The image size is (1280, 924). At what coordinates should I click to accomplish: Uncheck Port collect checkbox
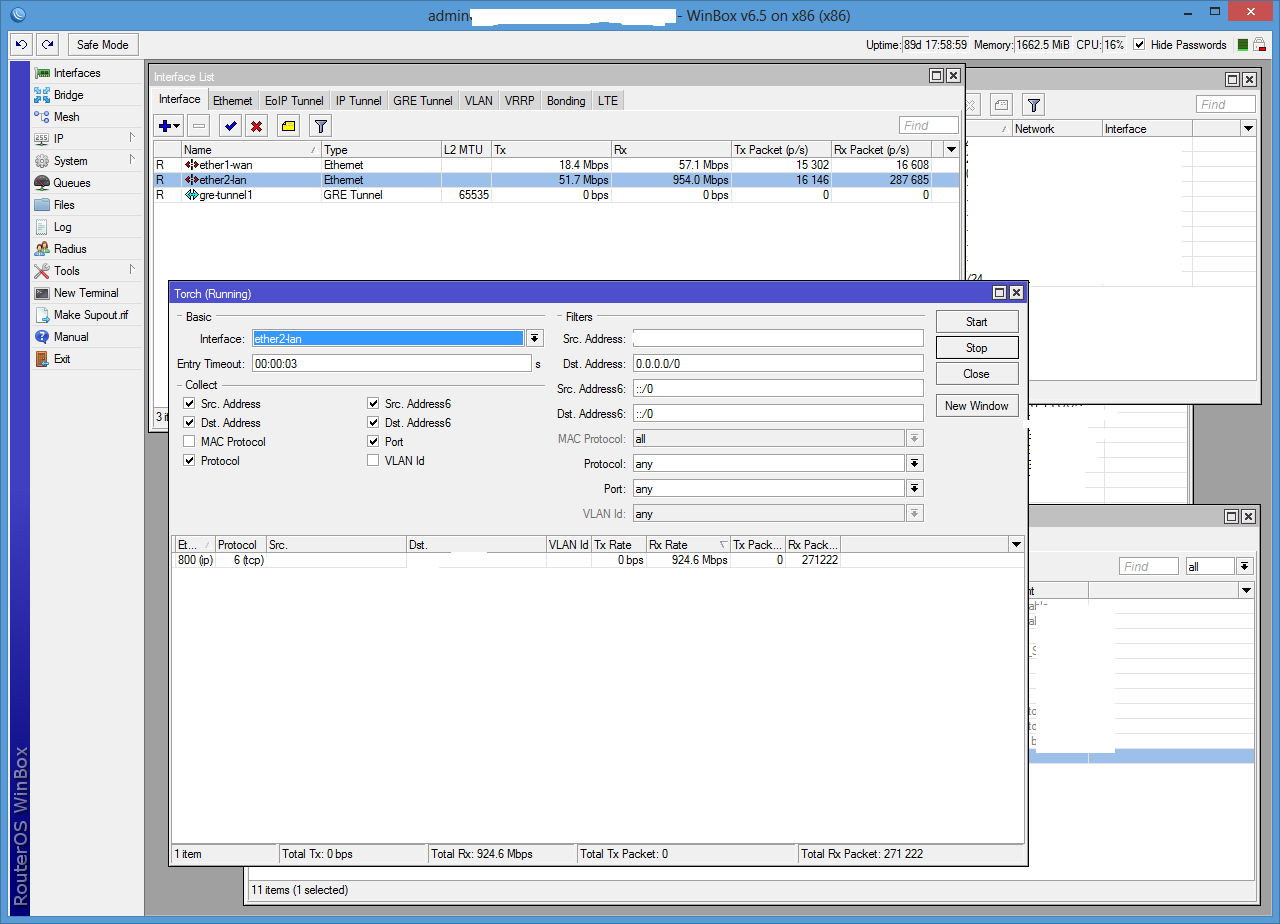coord(373,442)
